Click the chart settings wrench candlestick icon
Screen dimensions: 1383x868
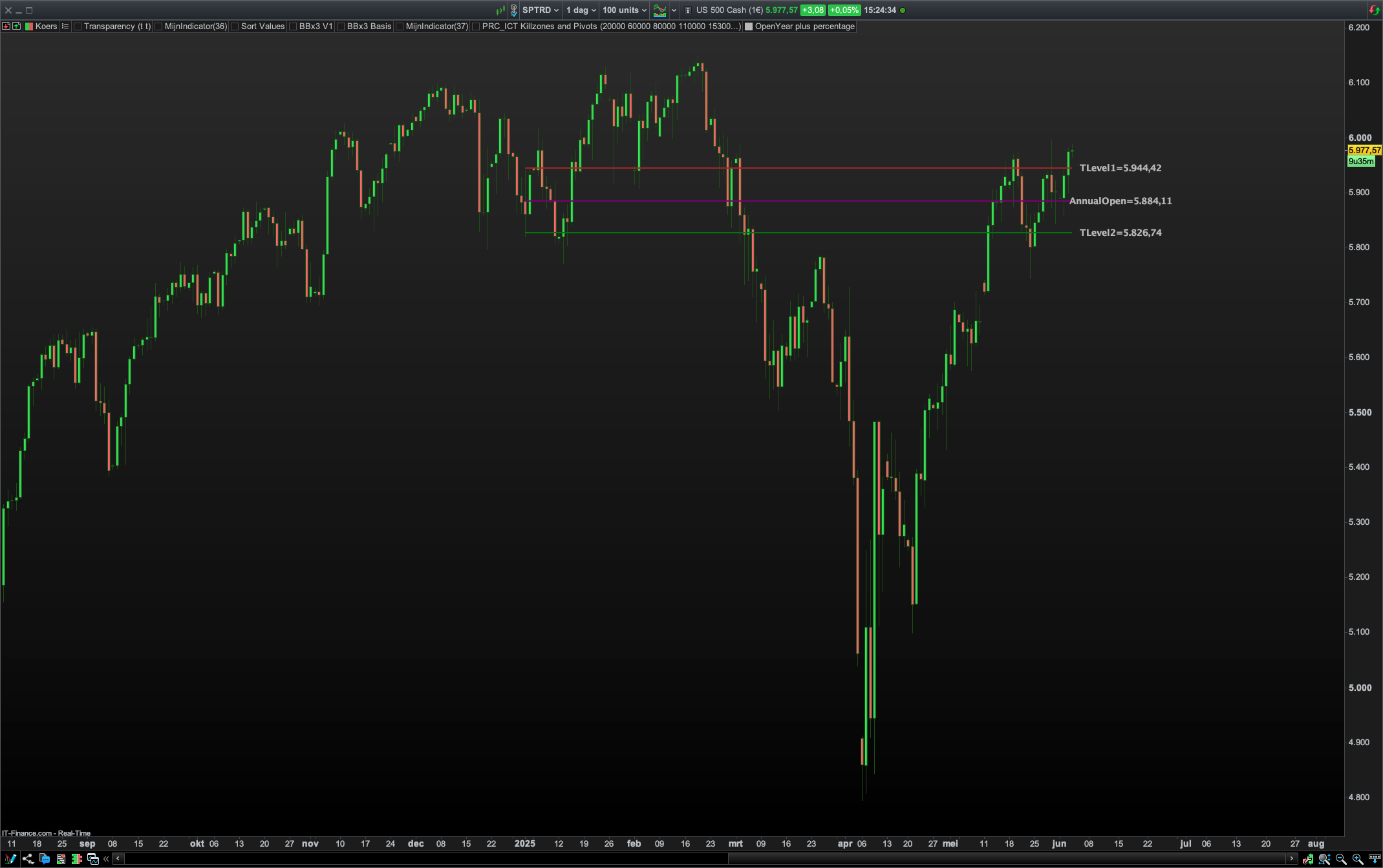pyautogui.click(x=1307, y=859)
